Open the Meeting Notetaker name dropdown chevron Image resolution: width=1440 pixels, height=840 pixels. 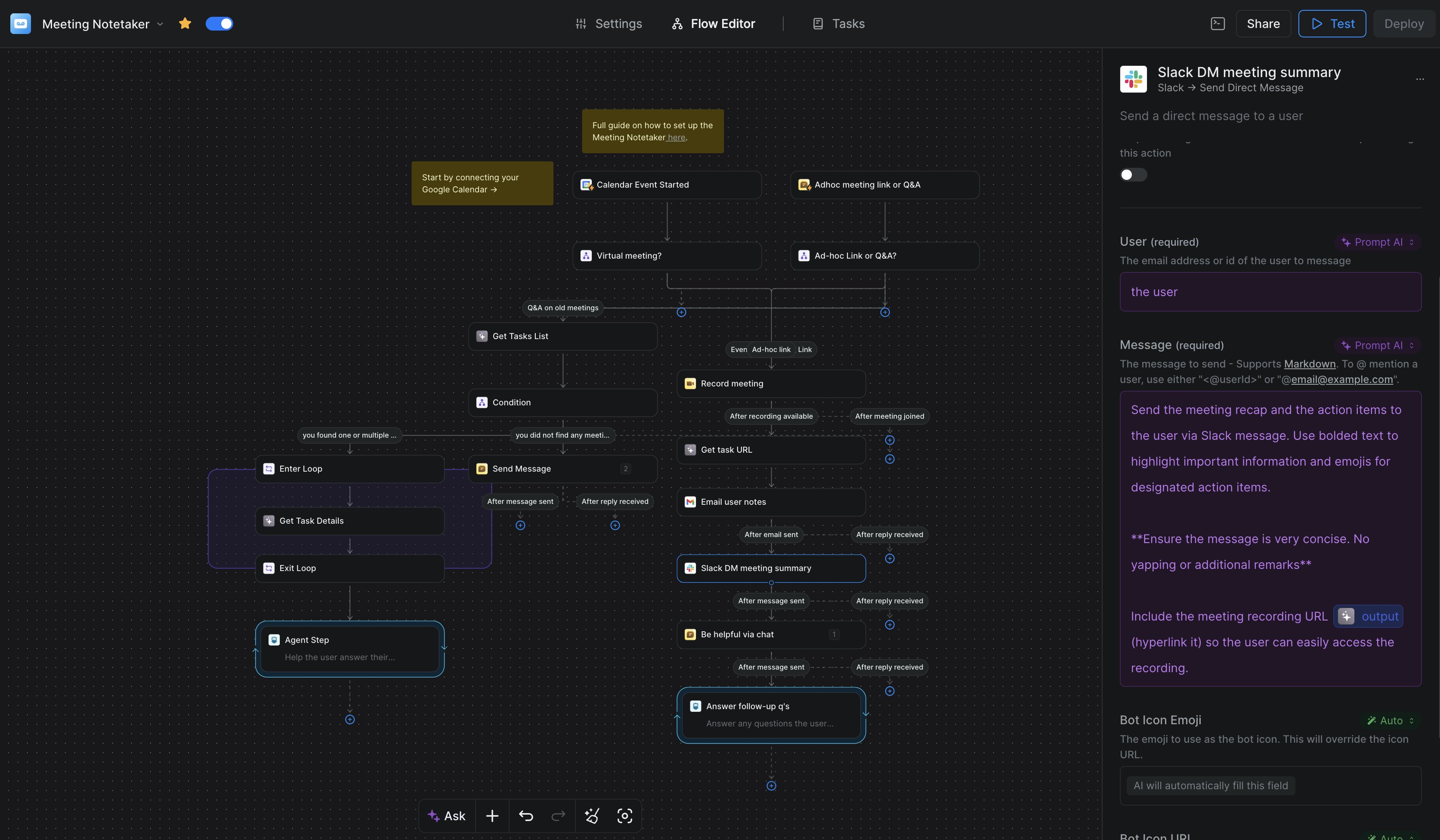[x=161, y=24]
